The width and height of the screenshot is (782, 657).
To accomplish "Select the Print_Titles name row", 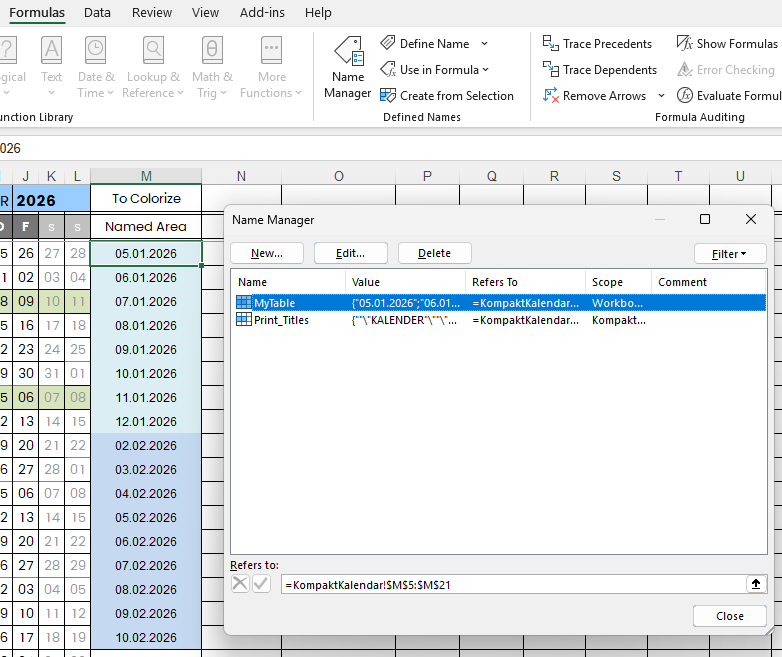I will 281,320.
